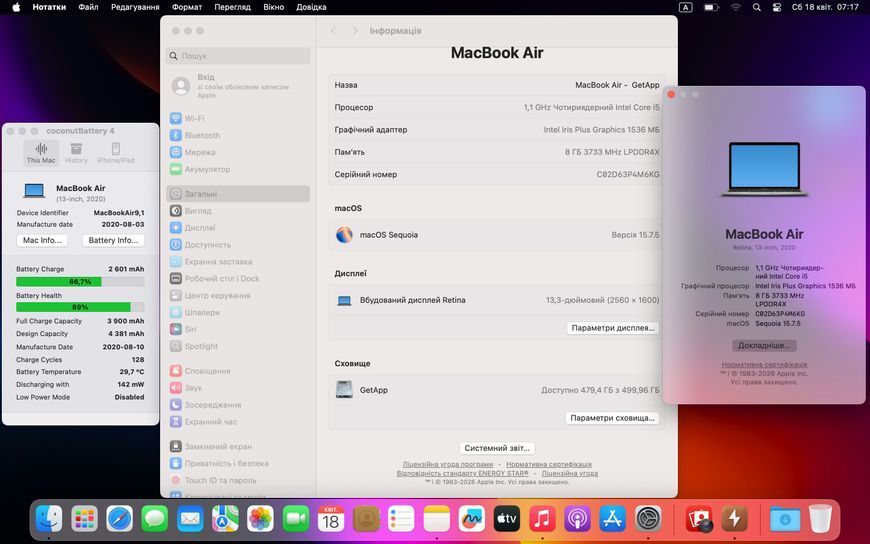Image resolution: width=870 pixels, height=544 pixels.
Task: Open the Довідка menu
Action: 311,7
